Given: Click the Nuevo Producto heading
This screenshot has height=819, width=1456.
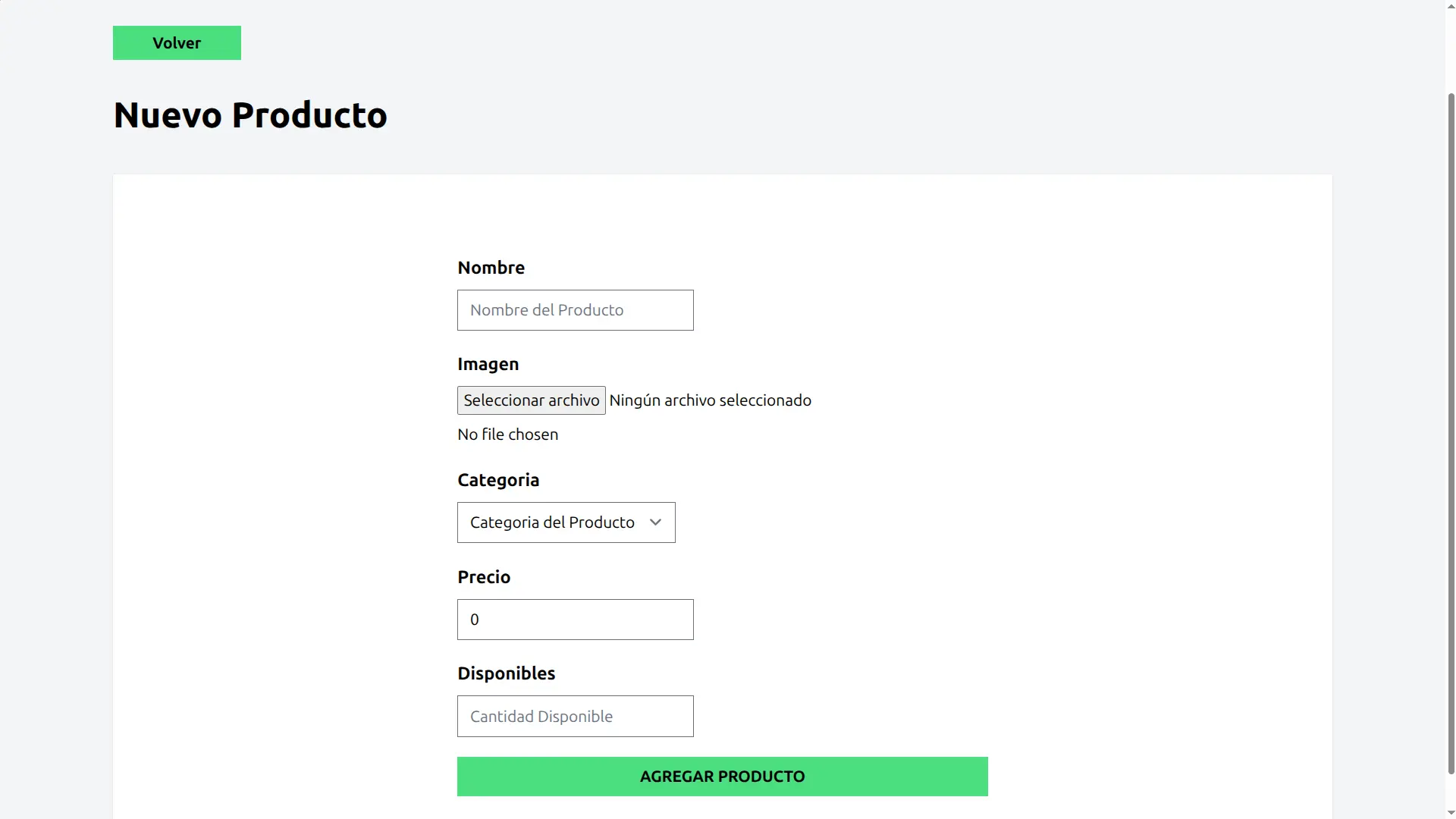Looking at the screenshot, I should point(250,115).
